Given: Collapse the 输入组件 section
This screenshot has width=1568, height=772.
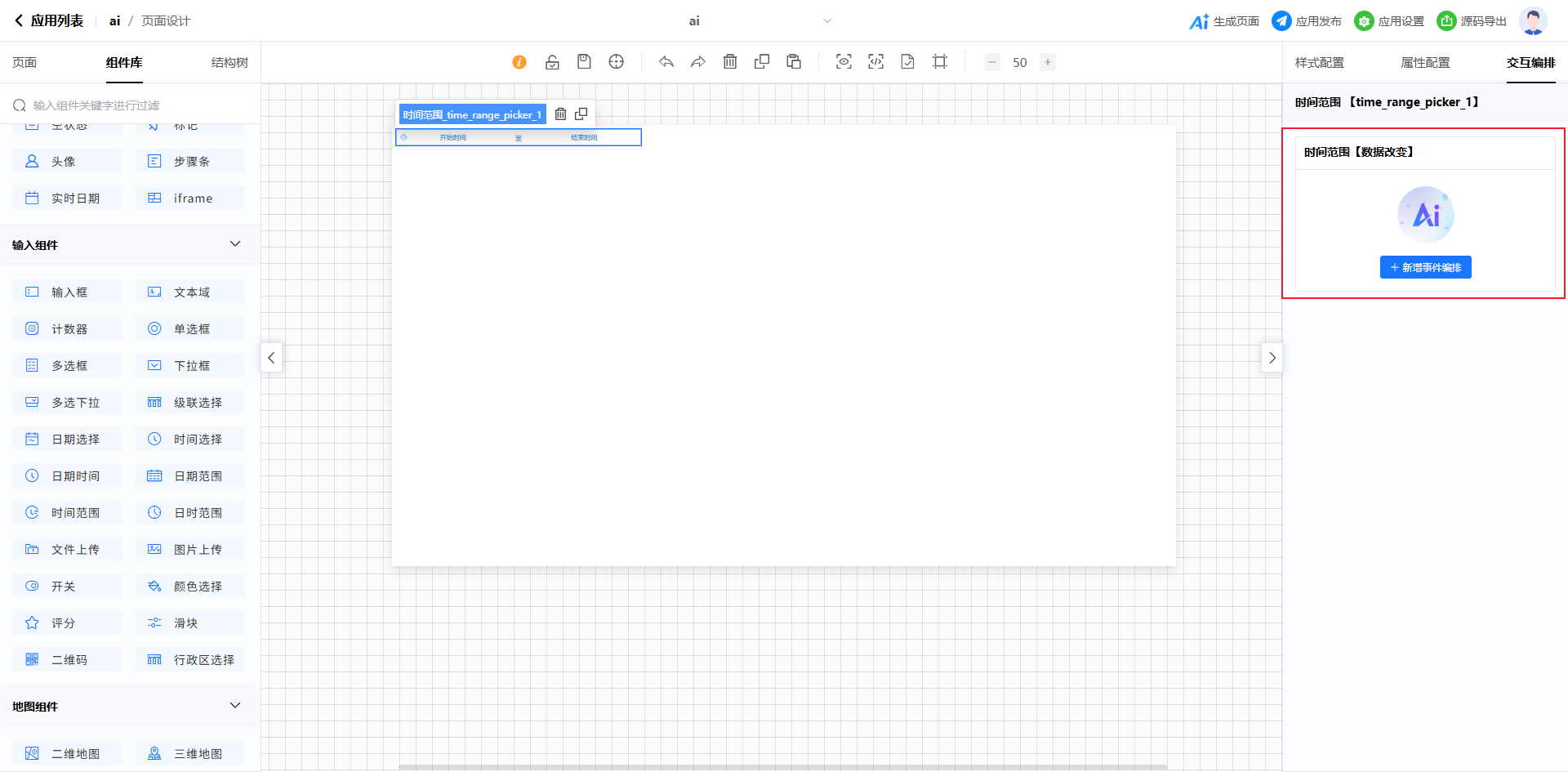Looking at the screenshot, I should (x=235, y=244).
